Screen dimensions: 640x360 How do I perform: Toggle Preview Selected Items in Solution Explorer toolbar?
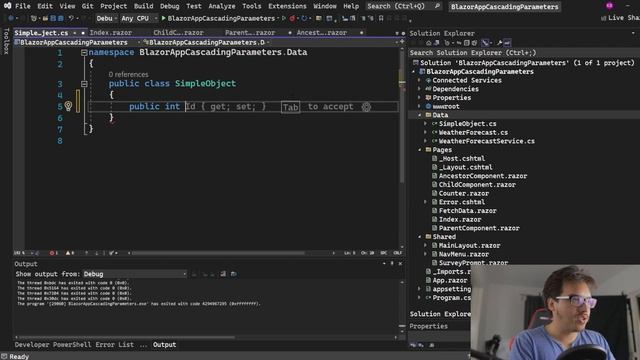507,43
